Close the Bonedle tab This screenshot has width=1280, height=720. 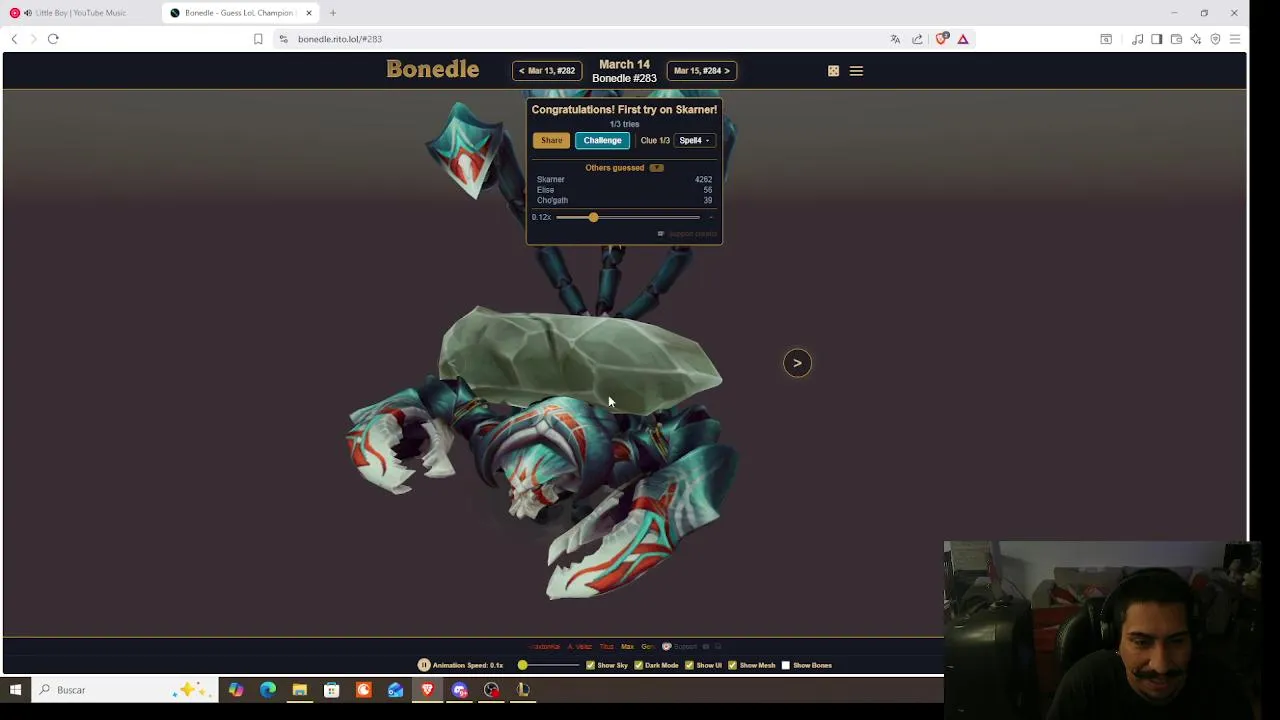coord(309,13)
